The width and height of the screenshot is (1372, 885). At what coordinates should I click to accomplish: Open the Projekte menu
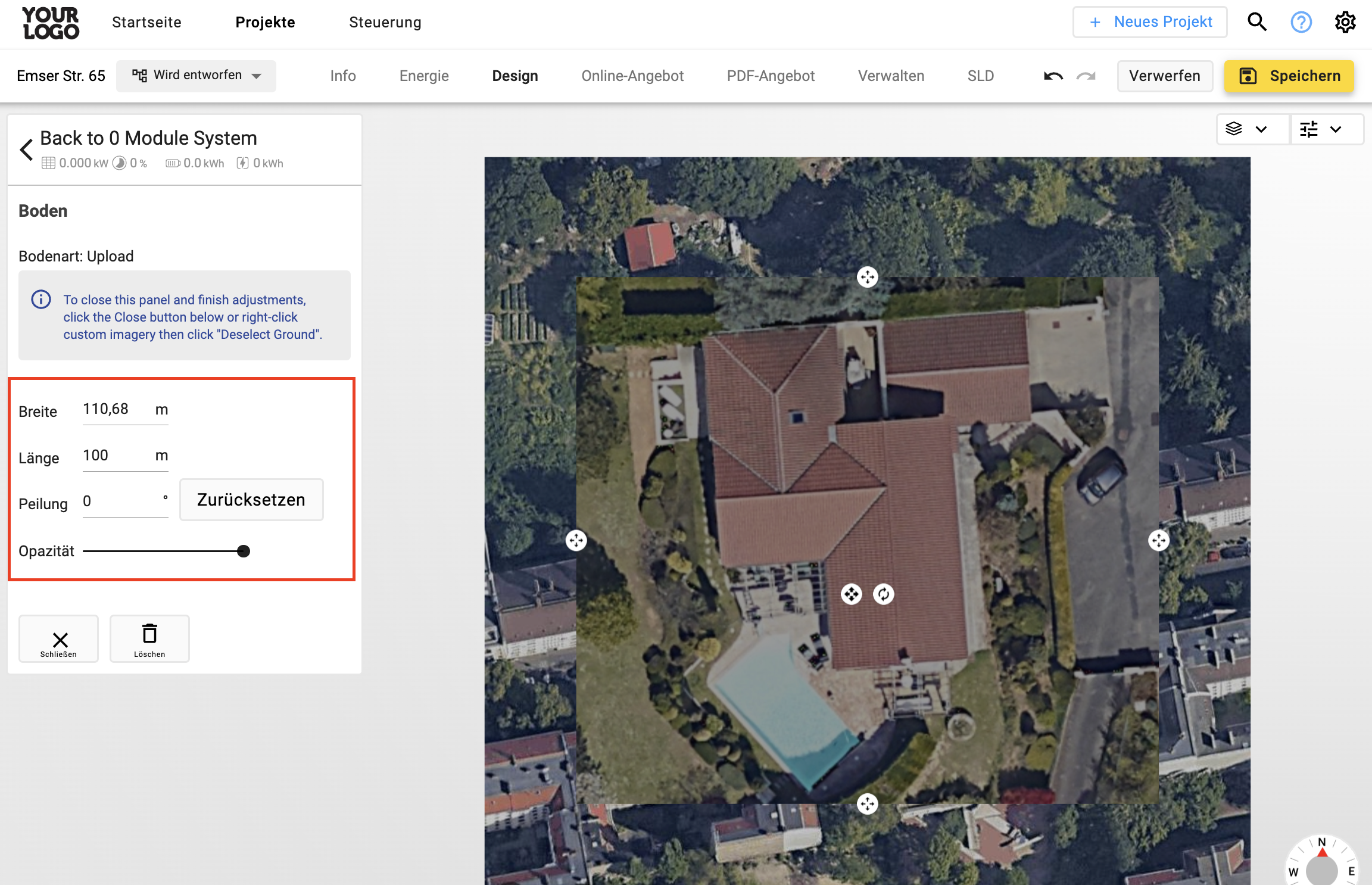265,23
